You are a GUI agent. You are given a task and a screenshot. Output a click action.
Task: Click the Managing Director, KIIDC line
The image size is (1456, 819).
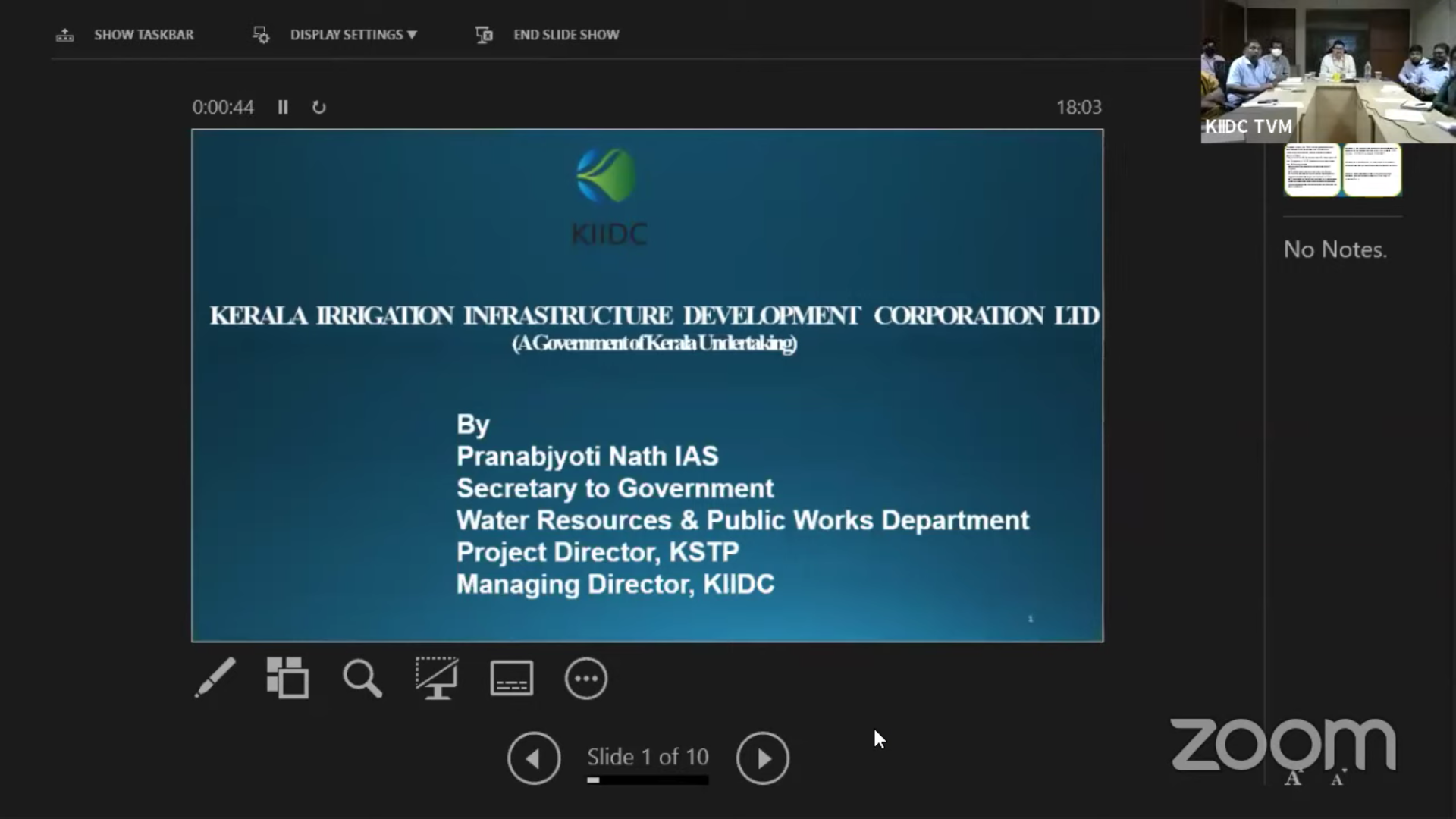tap(615, 584)
